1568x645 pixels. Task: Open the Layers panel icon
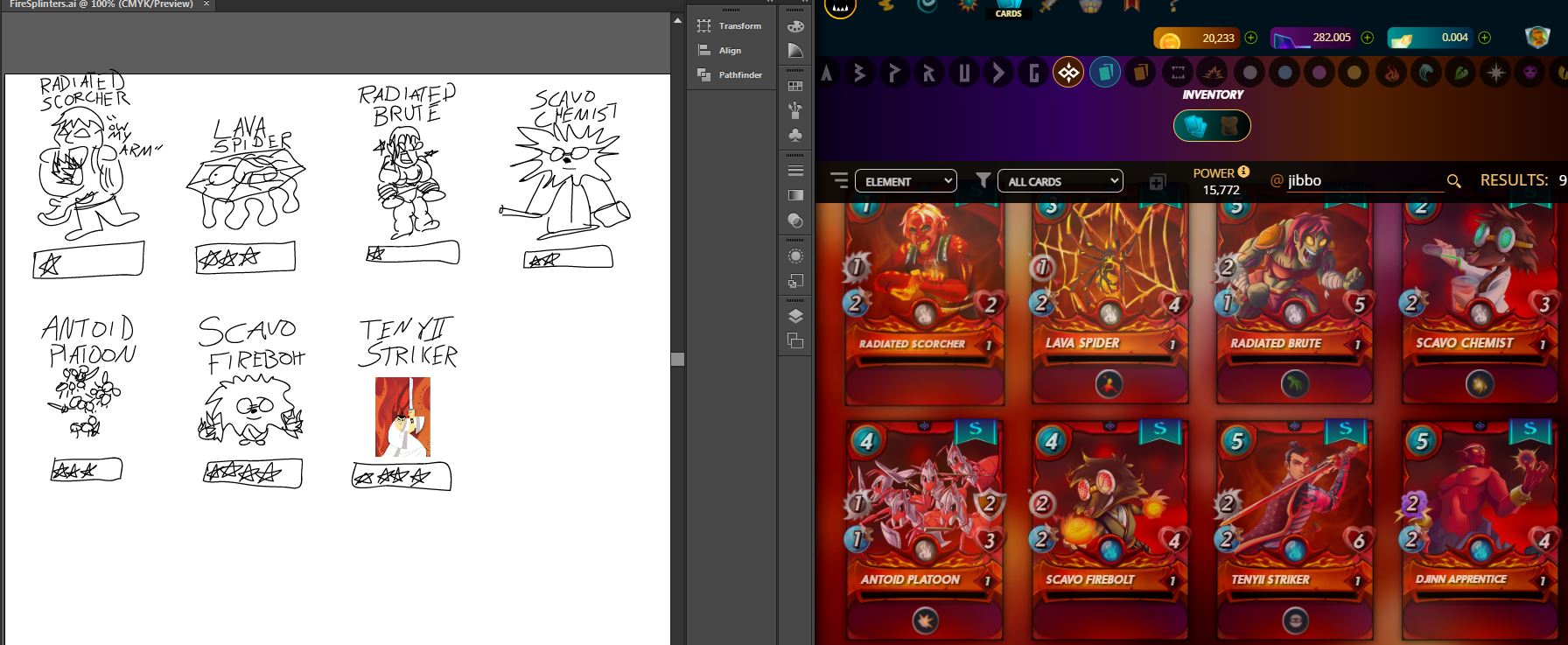[x=795, y=316]
